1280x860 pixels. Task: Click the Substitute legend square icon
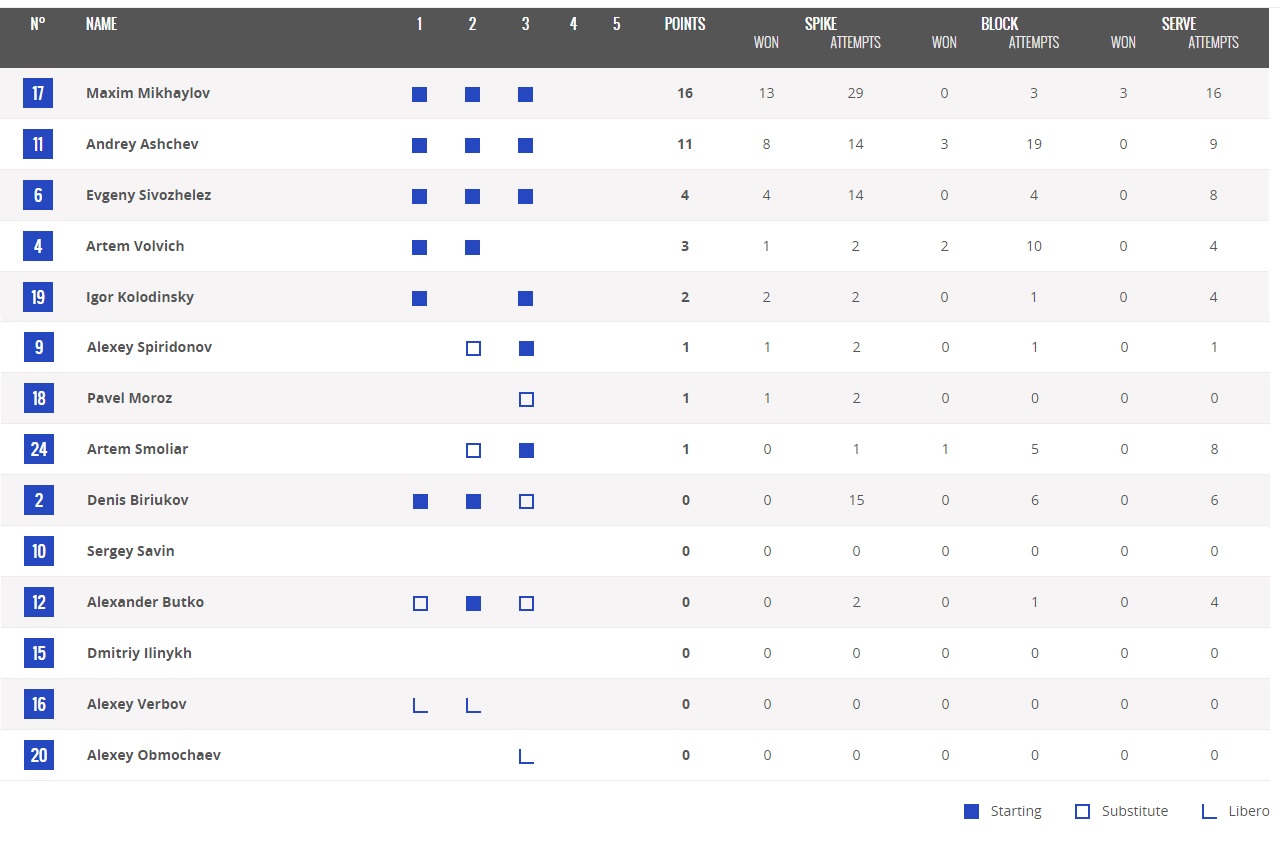1082,811
